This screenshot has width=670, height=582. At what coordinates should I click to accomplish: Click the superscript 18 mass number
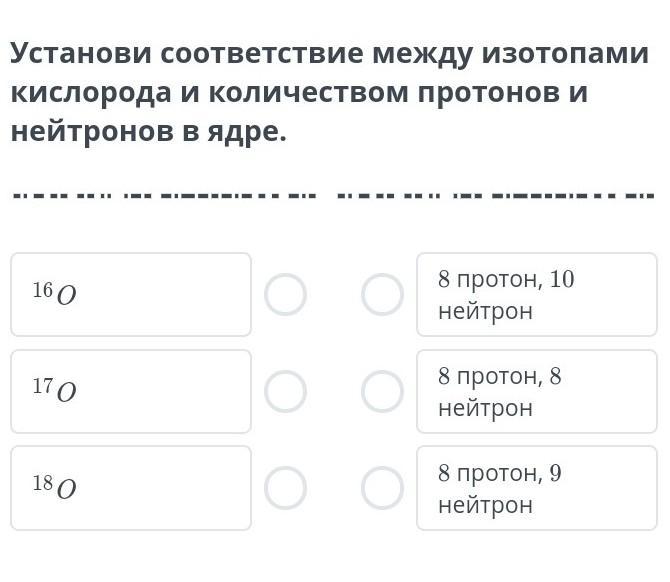click(42, 483)
